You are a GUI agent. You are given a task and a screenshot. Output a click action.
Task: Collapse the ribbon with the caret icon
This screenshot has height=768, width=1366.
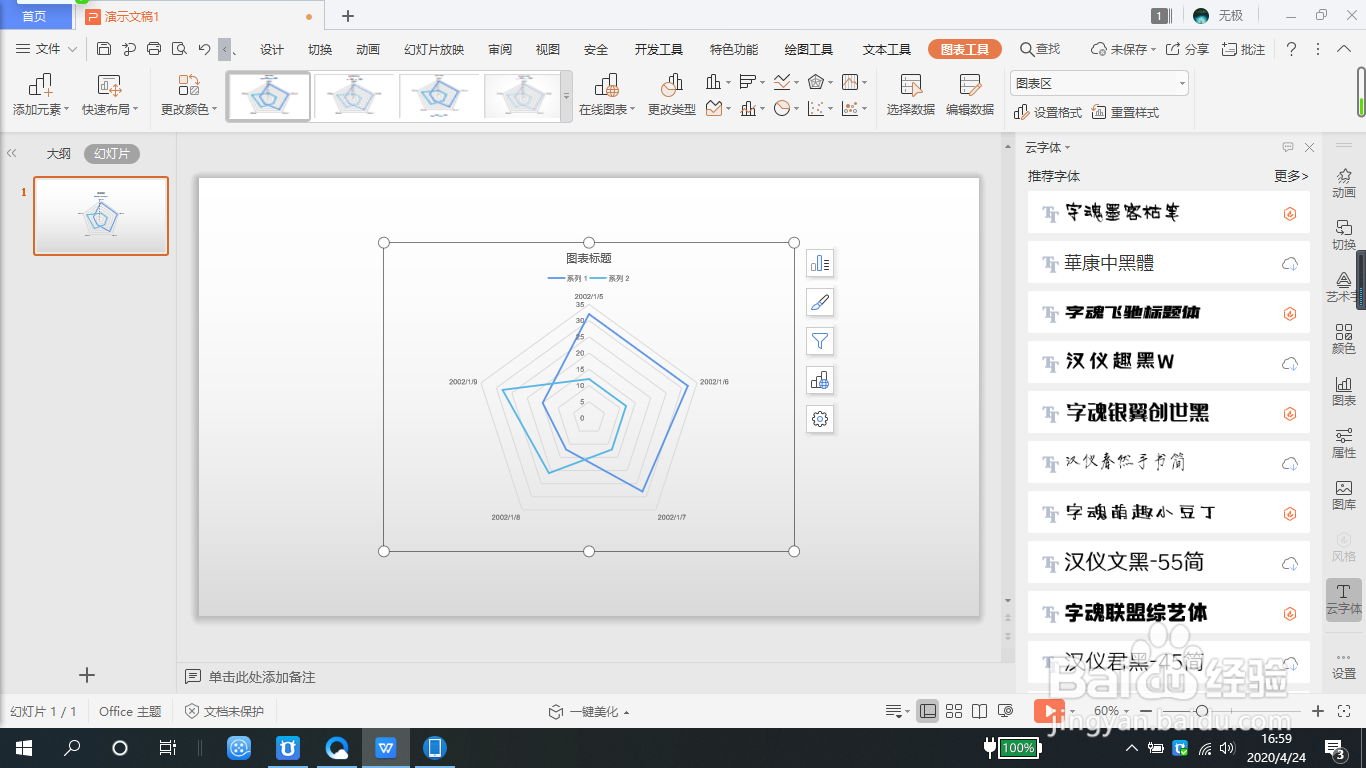(x=1342, y=49)
